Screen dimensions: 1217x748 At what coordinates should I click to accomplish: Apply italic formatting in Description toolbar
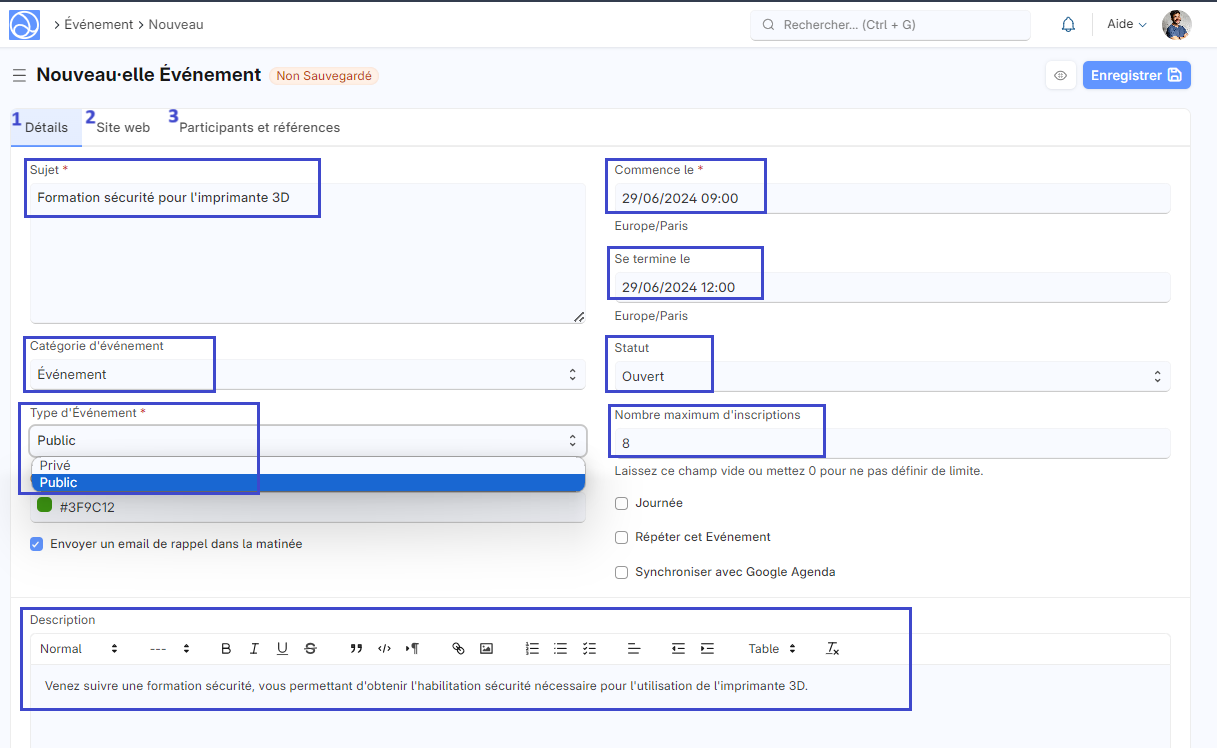254,649
